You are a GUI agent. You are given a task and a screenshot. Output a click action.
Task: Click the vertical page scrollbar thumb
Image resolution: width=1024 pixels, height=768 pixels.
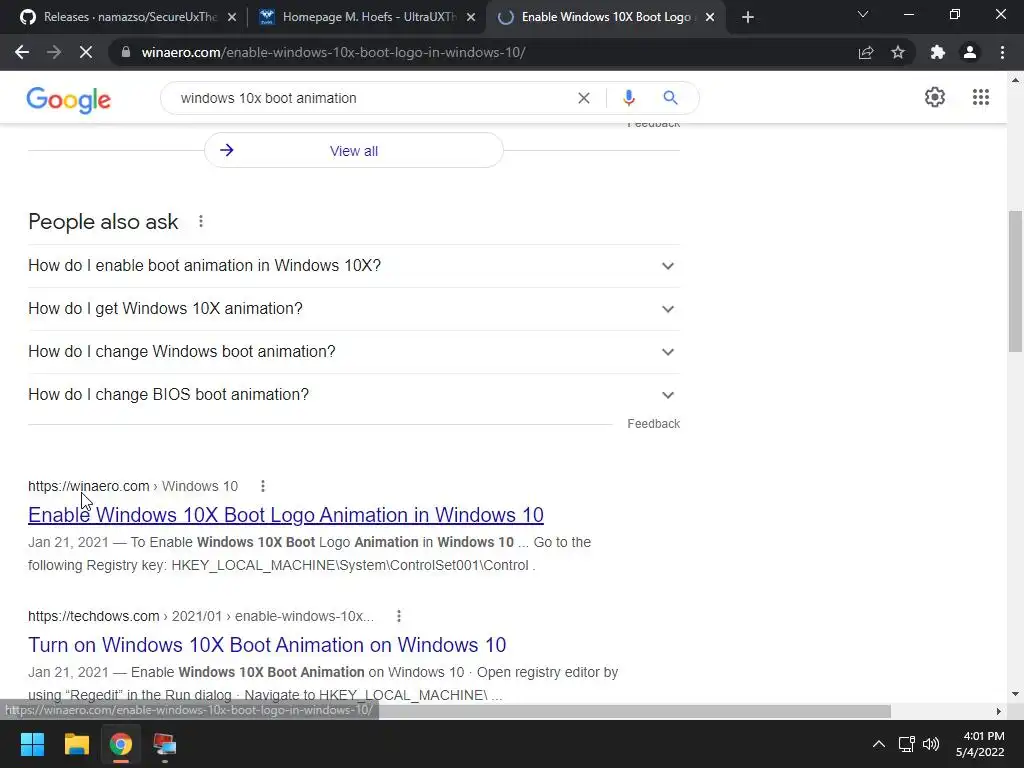point(1015,281)
